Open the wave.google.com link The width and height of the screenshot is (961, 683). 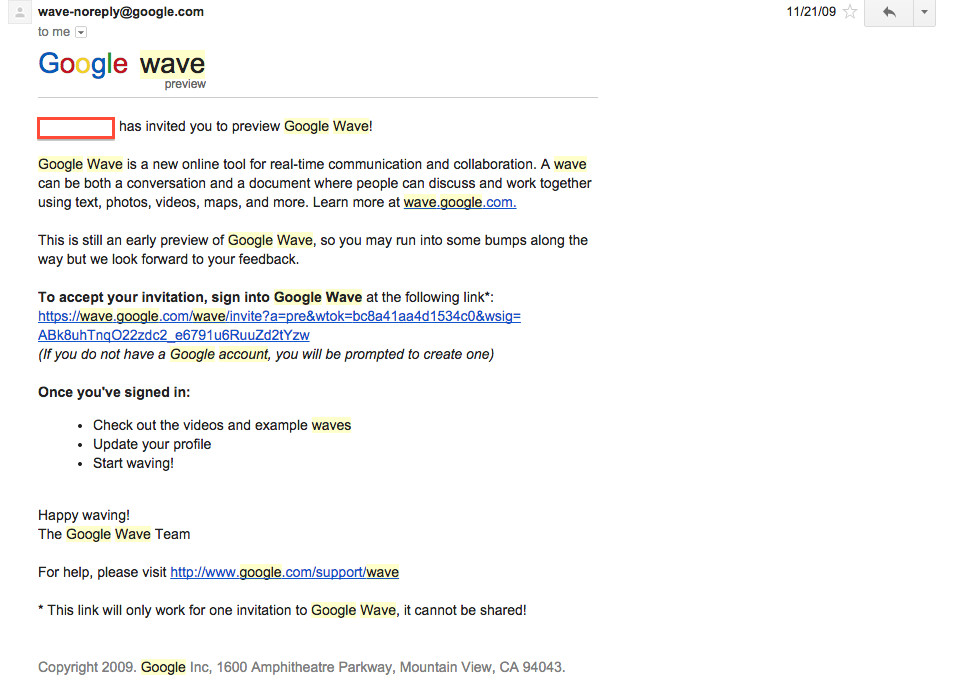click(x=460, y=202)
